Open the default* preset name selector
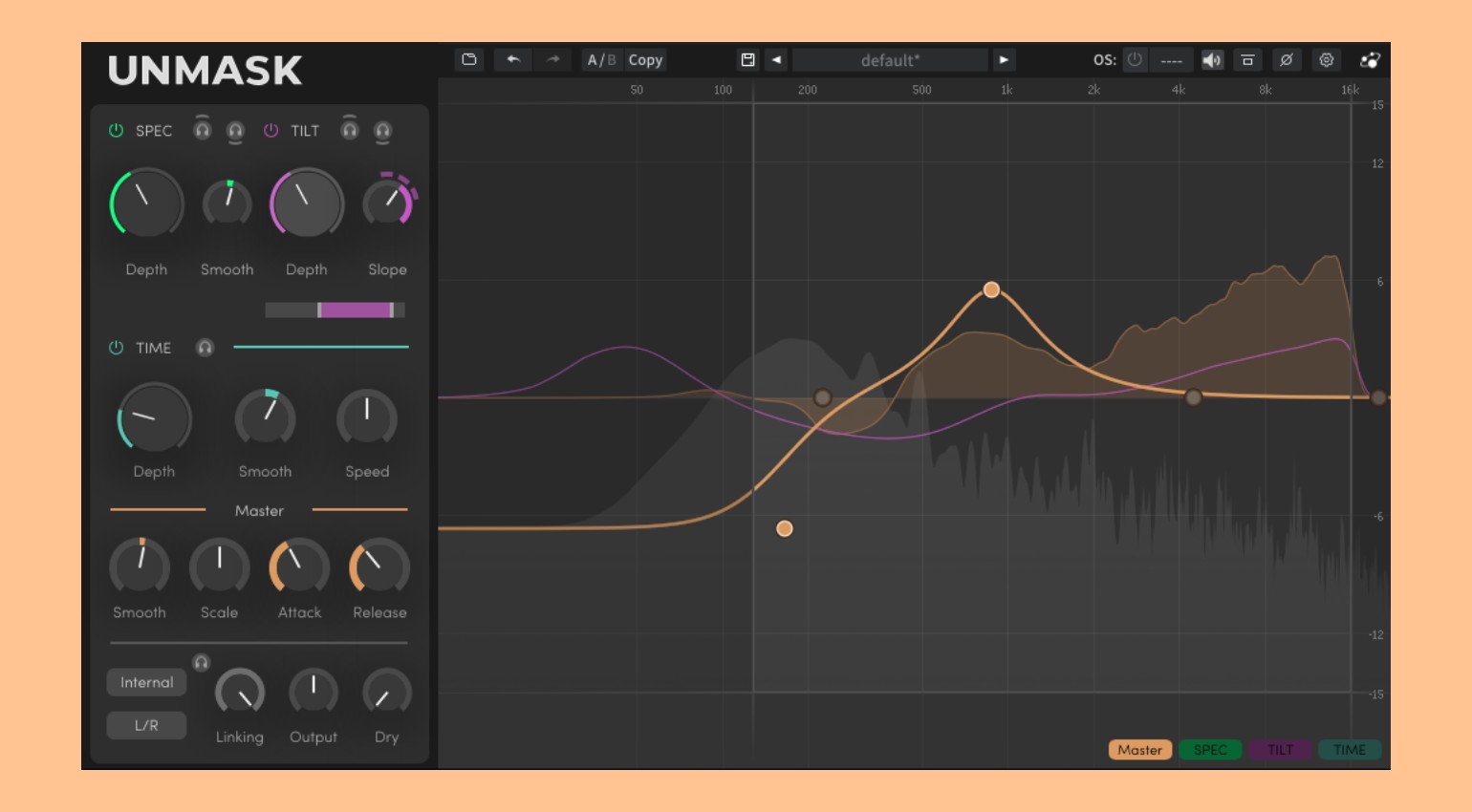 (890, 60)
